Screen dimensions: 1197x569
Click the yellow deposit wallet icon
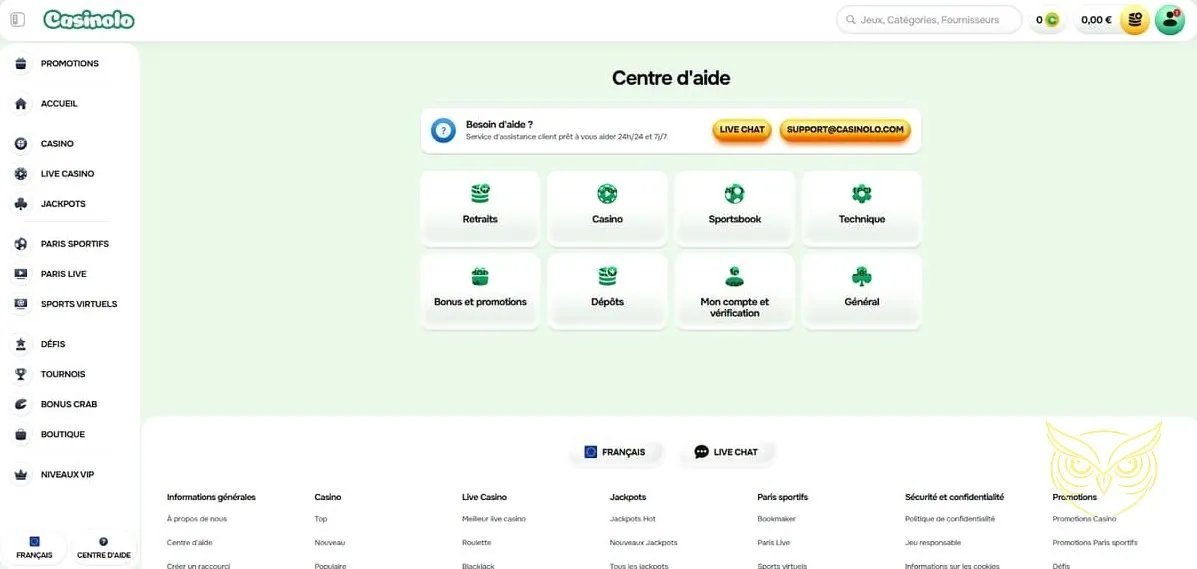1134,20
